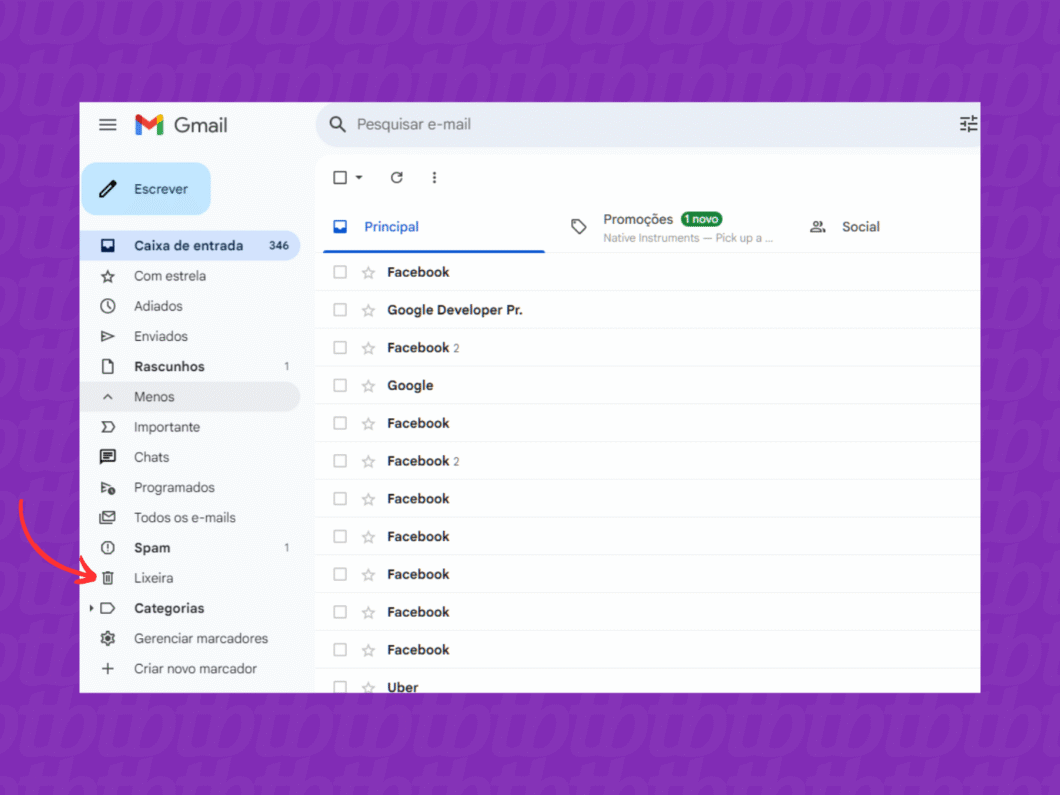Star the first Facebook email

pyautogui.click(x=368, y=272)
